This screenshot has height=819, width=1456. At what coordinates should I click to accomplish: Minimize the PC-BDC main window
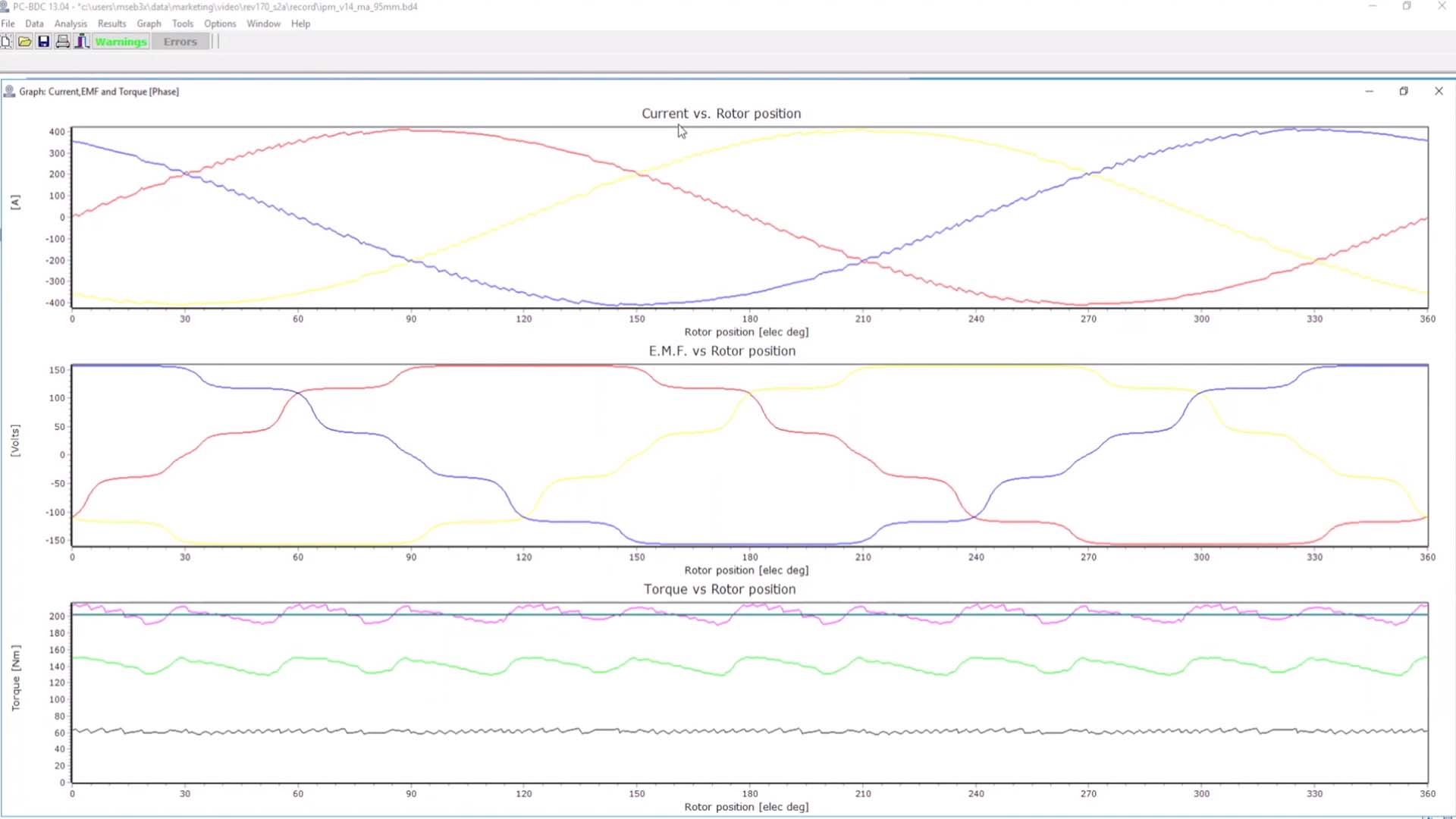1372,6
